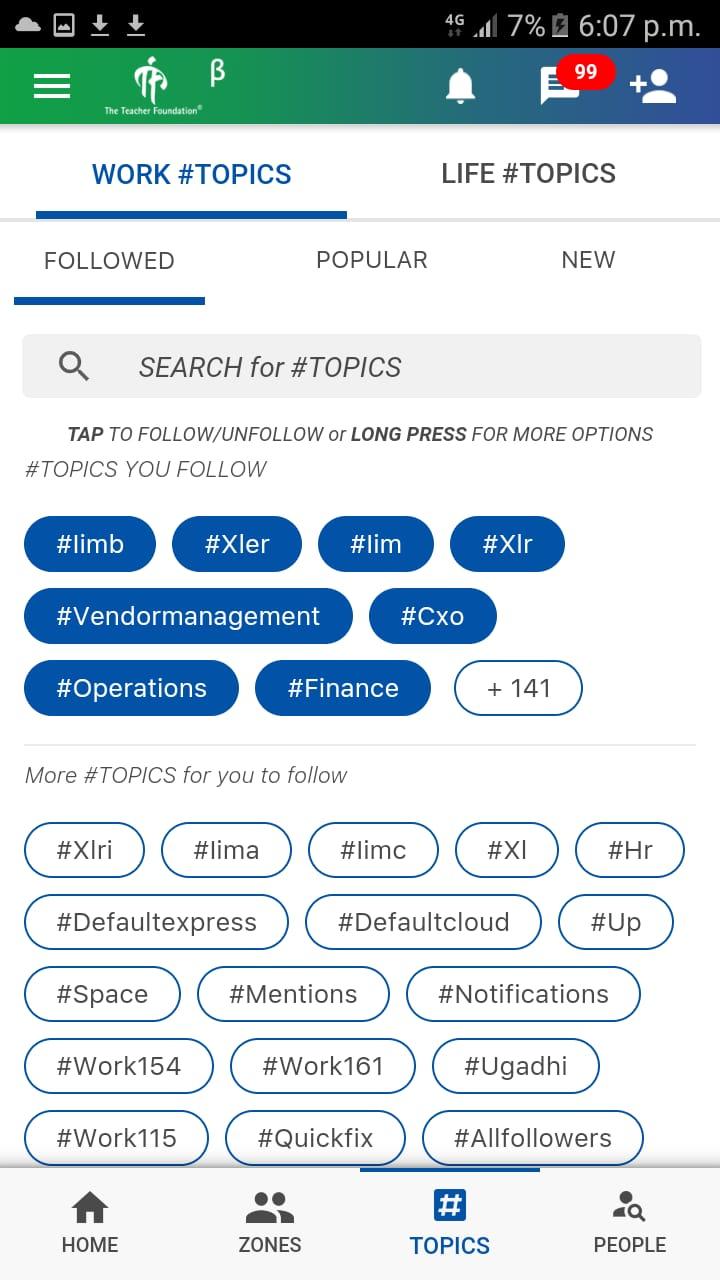Screen dimensions: 720x1280
Task: Unfollow the #Iimb topic
Action: click(90, 544)
